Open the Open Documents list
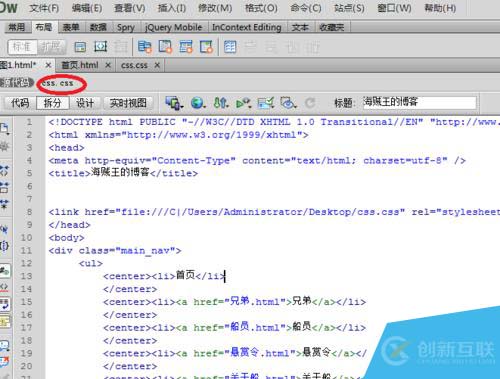This screenshot has height=379, width=500. pyautogui.click(x=4, y=128)
